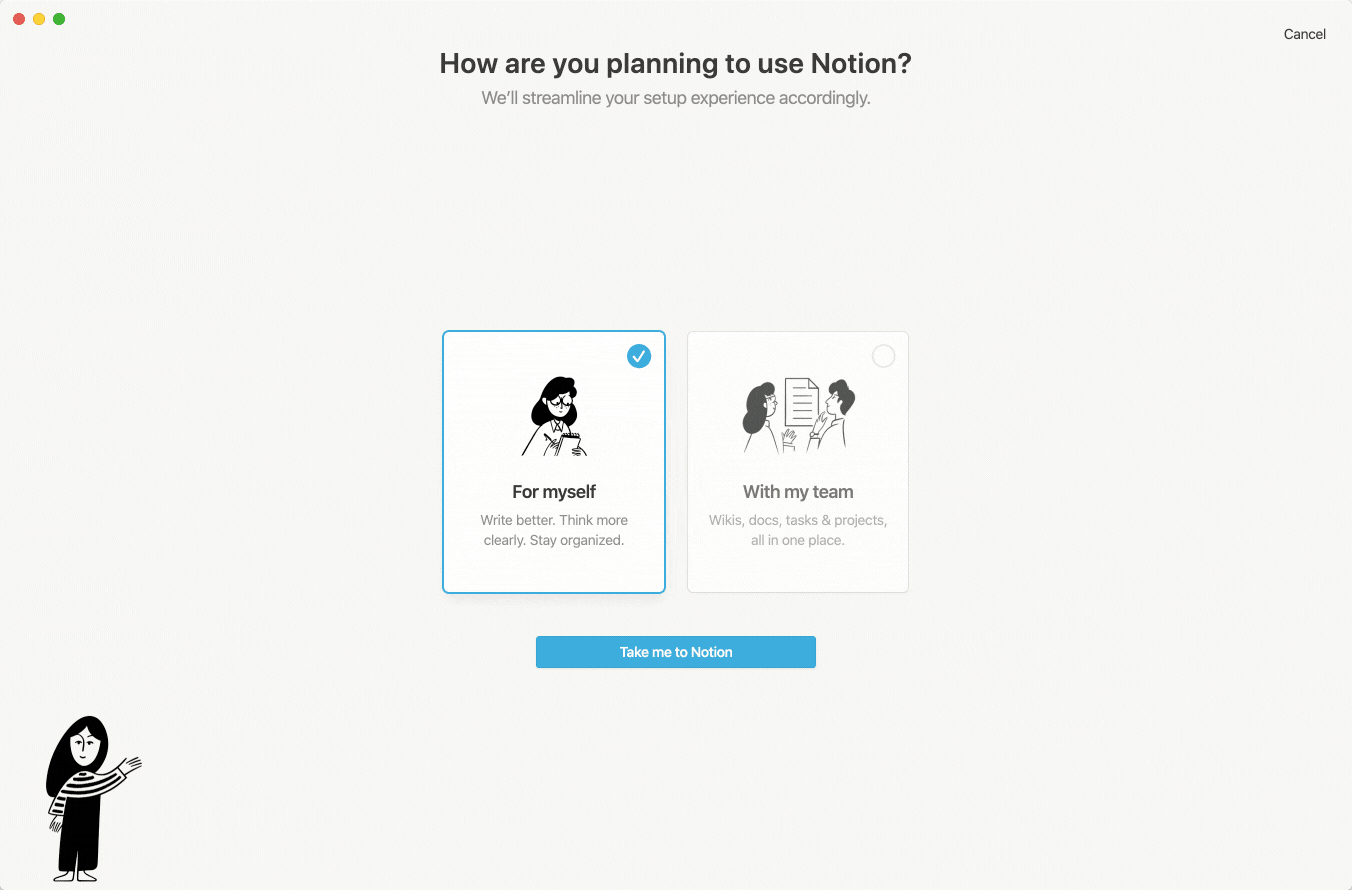Click the woman writing illustration in For myself
The height and width of the screenshot is (890, 1352).
tap(555, 416)
